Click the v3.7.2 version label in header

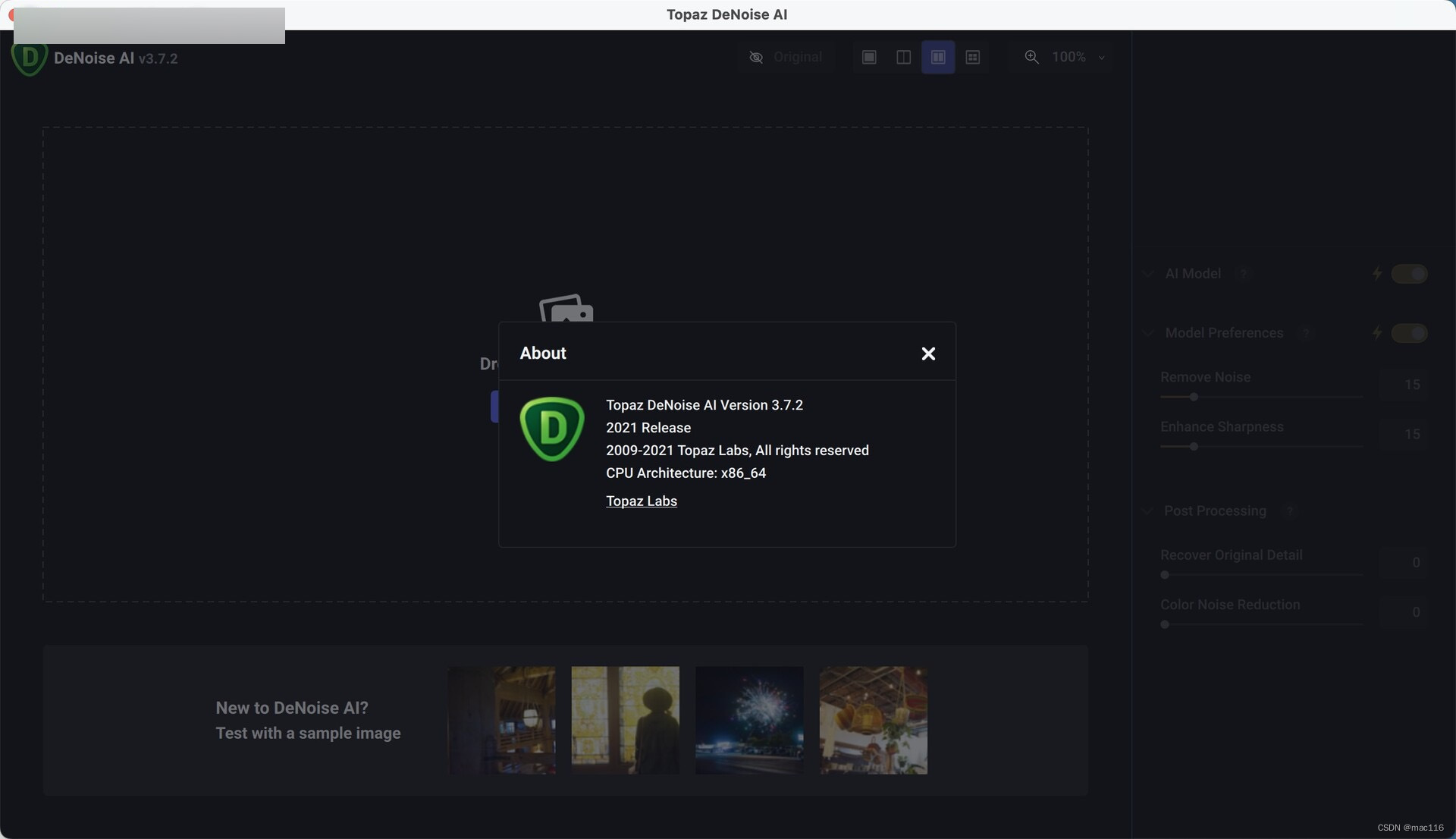[x=158, y=58]
